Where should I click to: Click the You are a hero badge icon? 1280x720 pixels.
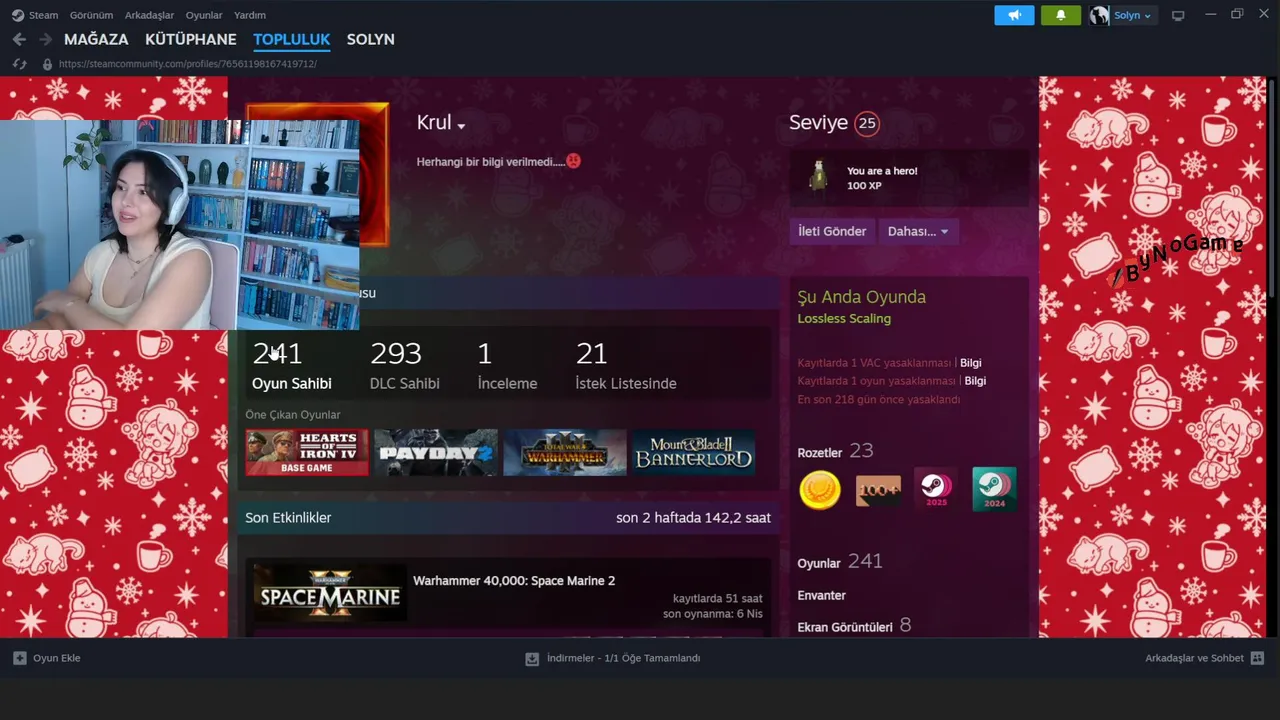pyautogui.click(x=819, y=177)
